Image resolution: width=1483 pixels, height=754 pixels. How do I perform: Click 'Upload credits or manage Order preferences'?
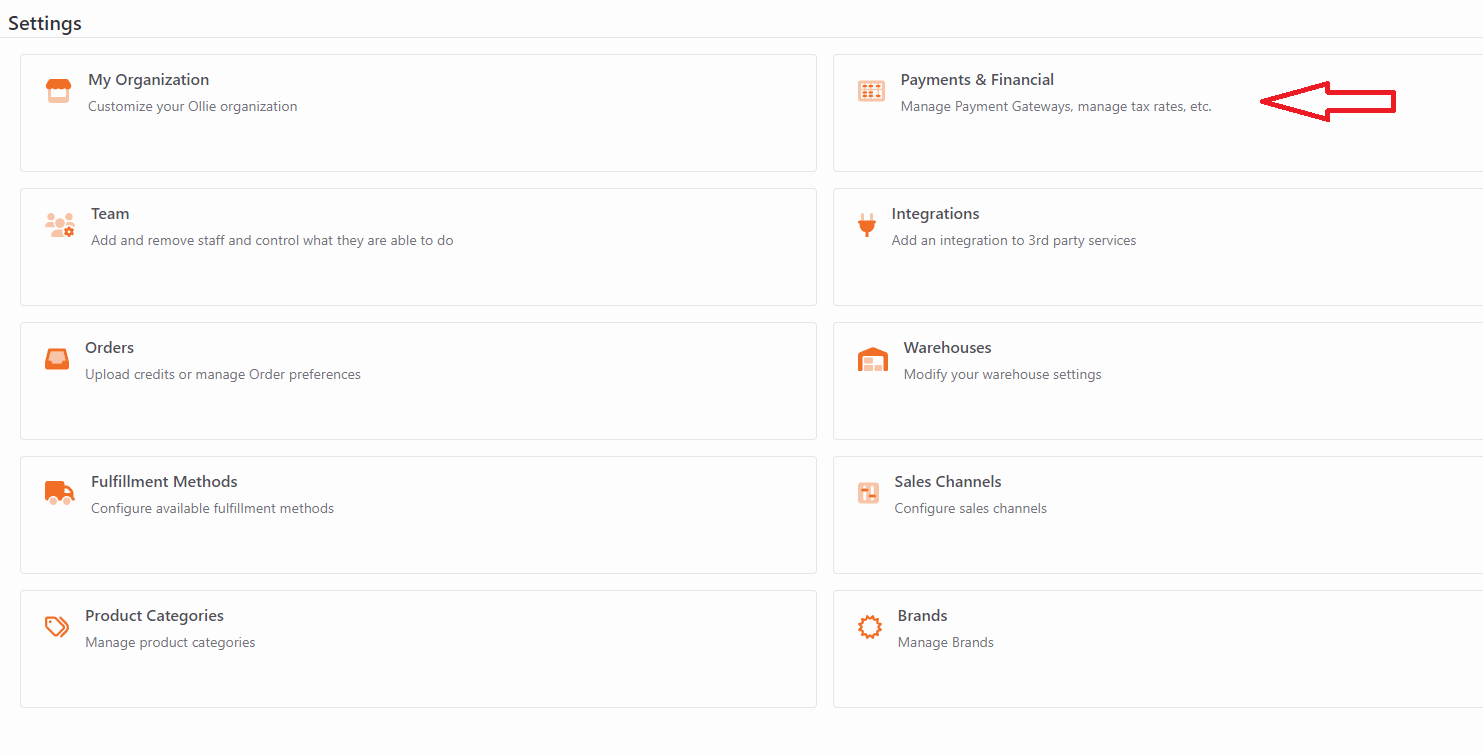tap(223, 374)
